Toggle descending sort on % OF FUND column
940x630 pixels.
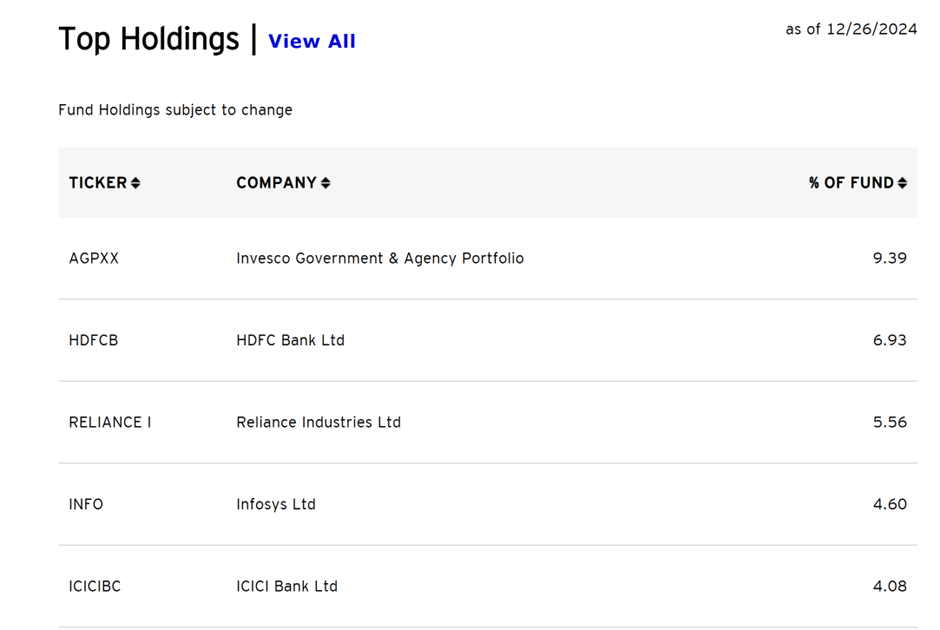click(903, 183)
